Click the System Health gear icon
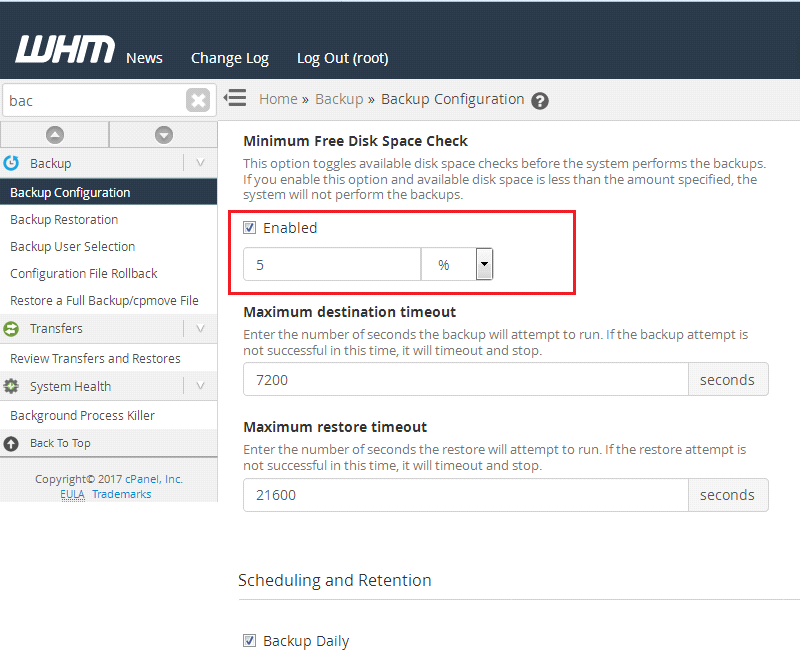 coord(11,387)
